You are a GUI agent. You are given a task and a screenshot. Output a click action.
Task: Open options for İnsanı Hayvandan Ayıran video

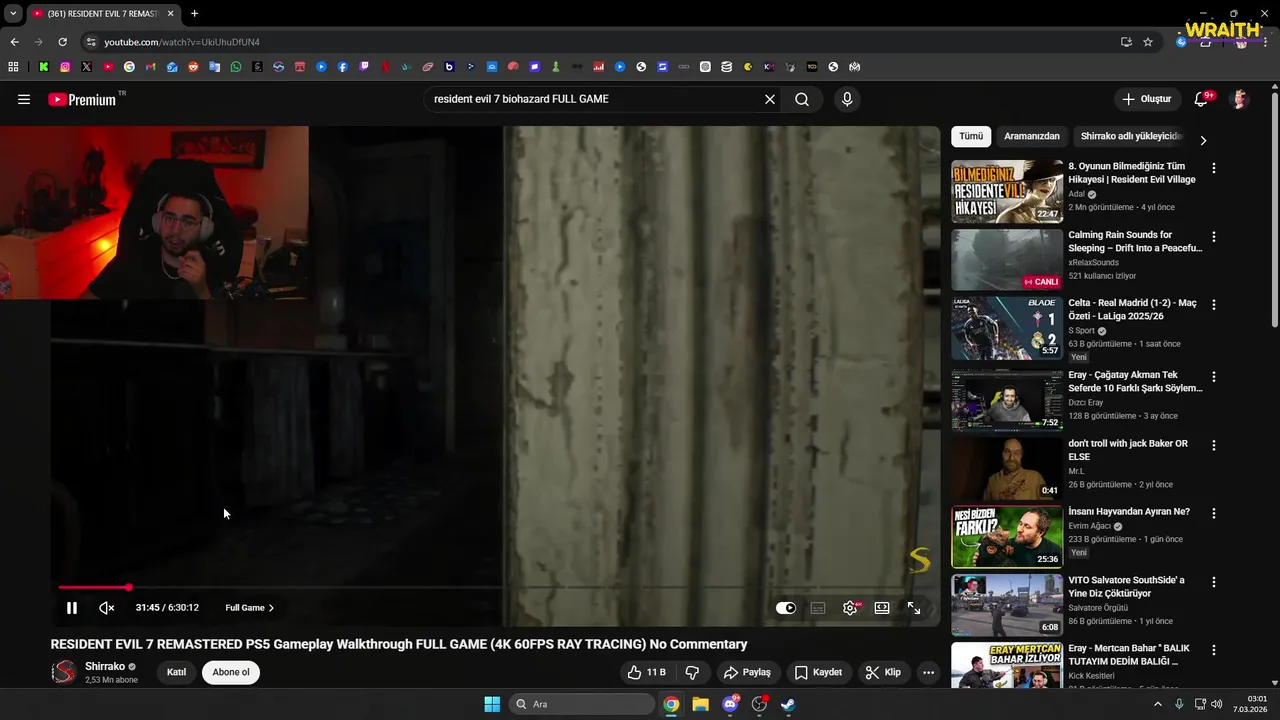click(x=1214, y=513)
